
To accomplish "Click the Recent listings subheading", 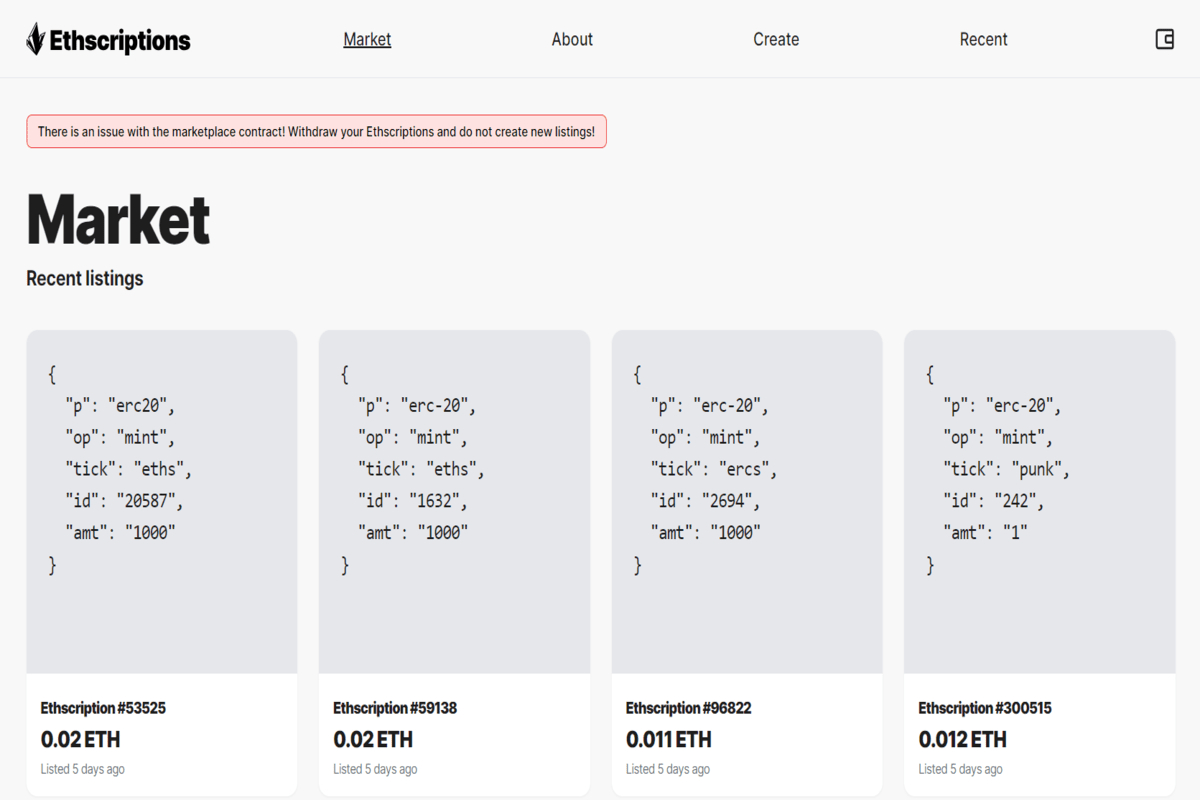I will point(85,279).
